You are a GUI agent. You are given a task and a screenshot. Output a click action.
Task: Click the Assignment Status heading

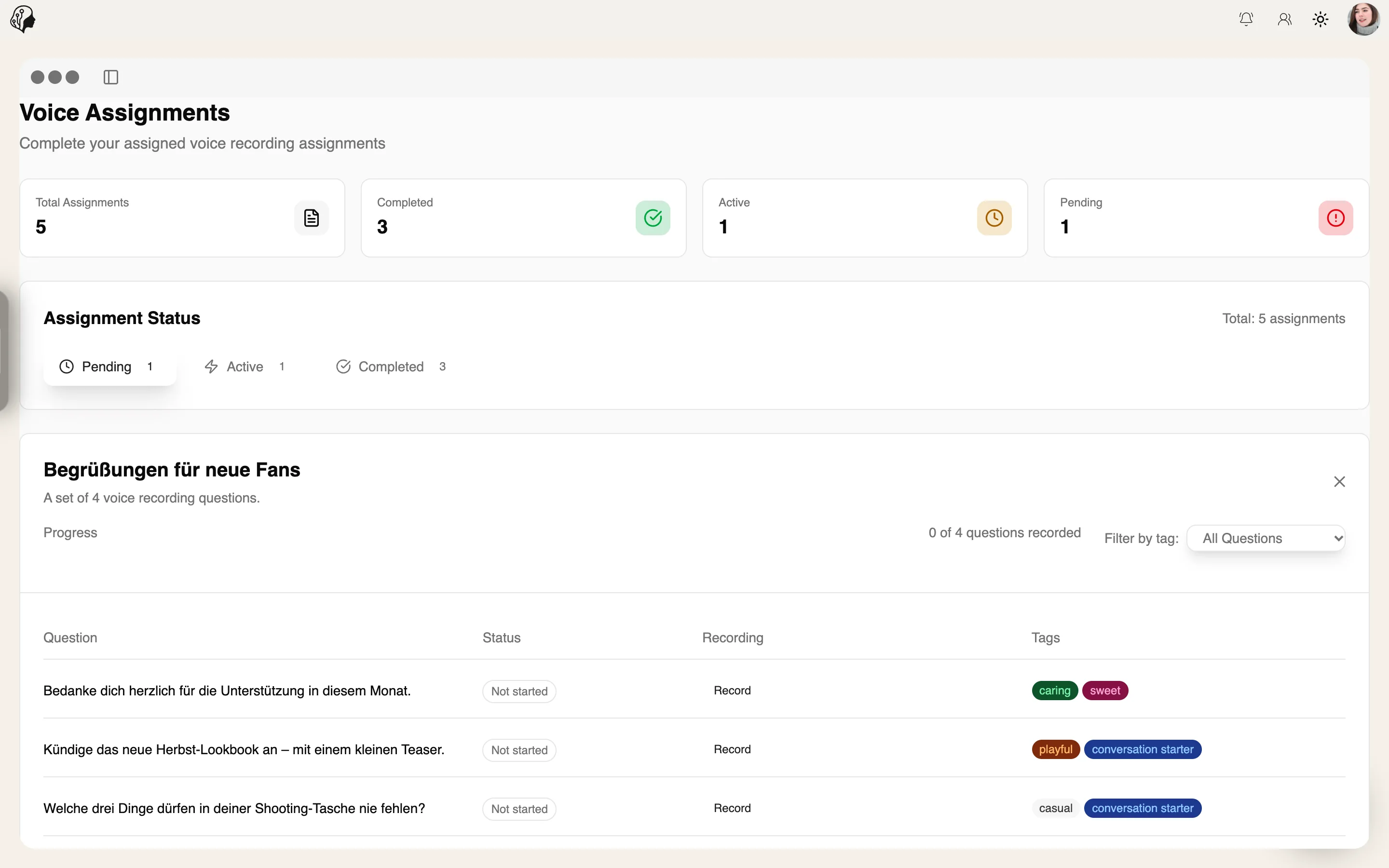(122, 318)
